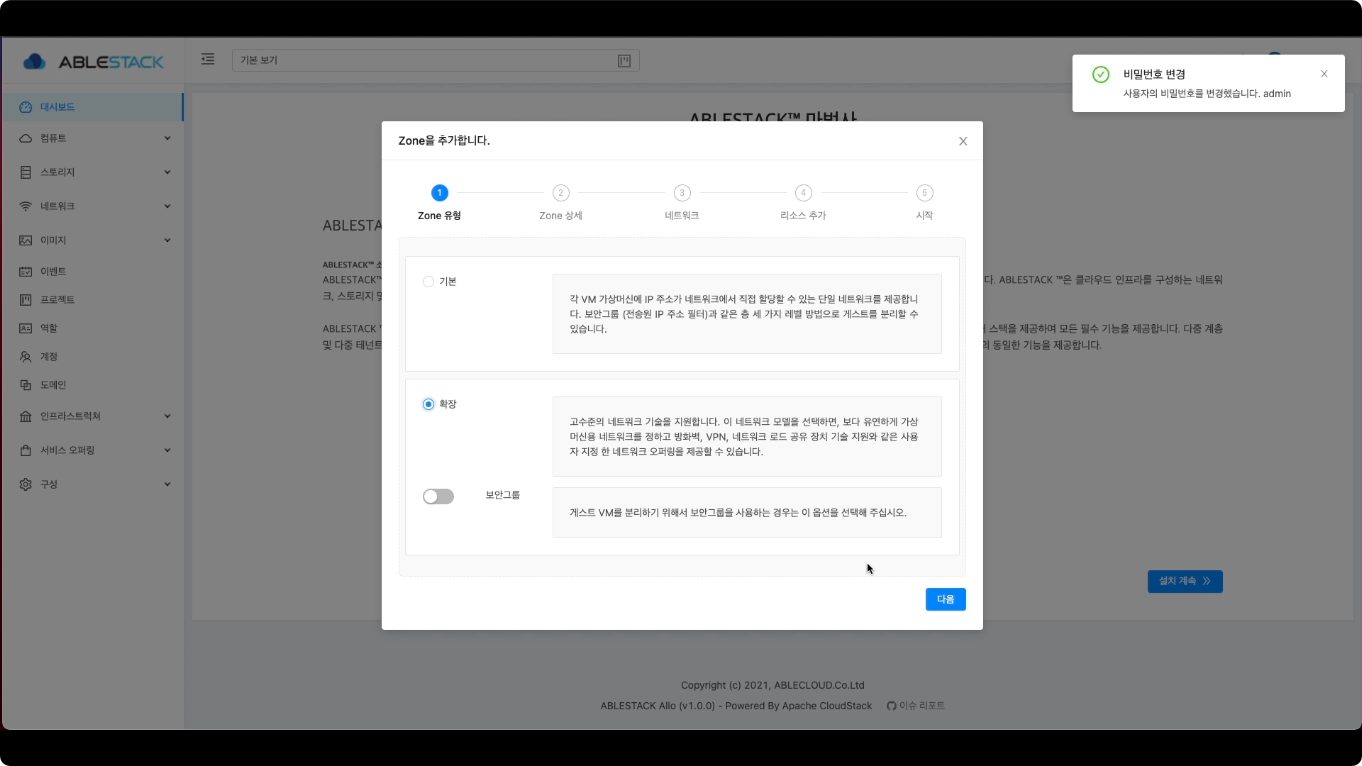
Task: Click the service offering bag icon
Action: [x=26, y=450]
